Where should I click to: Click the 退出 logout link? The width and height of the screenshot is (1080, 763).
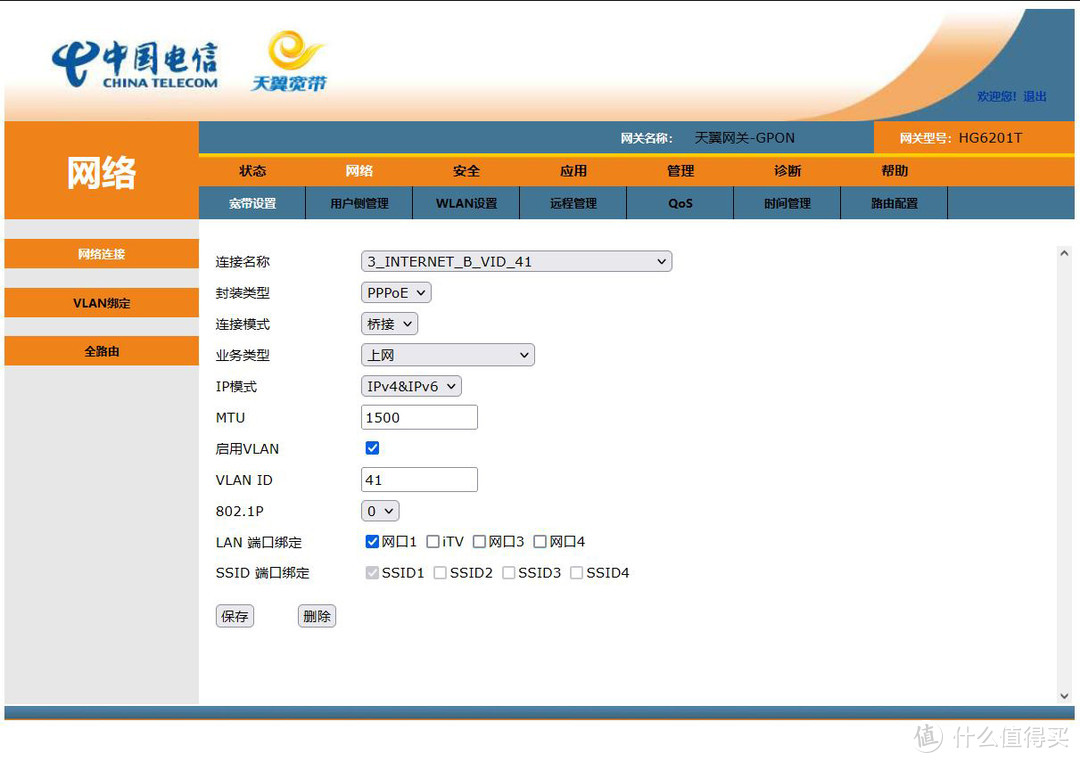(1035, 97)
